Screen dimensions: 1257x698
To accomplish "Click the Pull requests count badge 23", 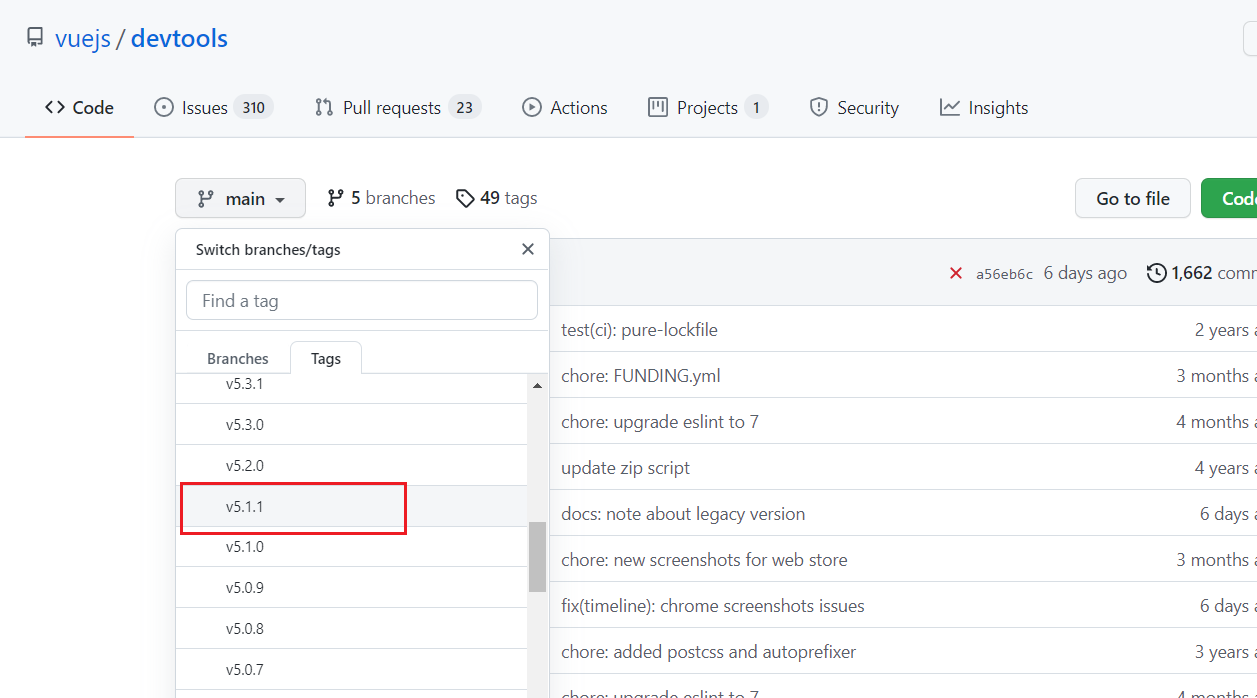I will pyautogui.click(x=464, y=108).
